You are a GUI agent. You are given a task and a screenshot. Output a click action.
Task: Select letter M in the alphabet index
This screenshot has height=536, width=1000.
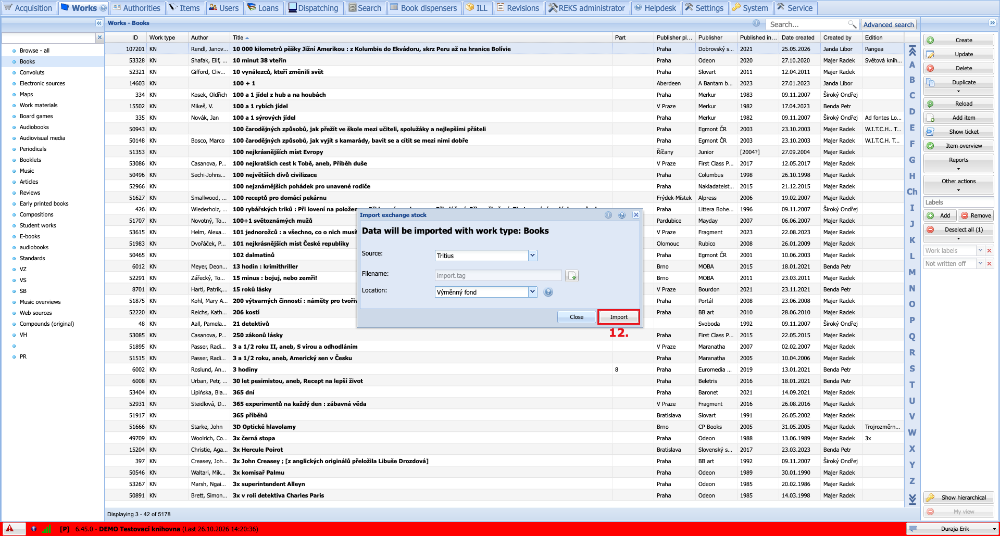coord(912,272)
